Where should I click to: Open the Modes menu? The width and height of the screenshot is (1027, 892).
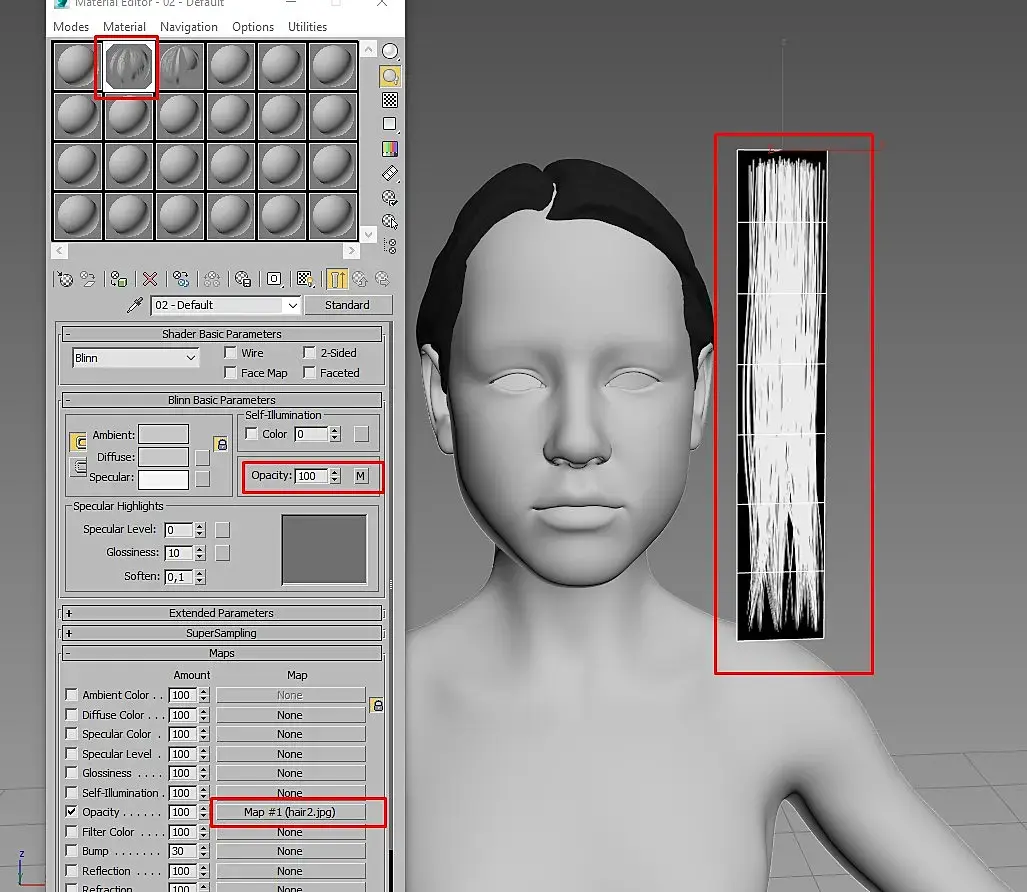point(71,27)
